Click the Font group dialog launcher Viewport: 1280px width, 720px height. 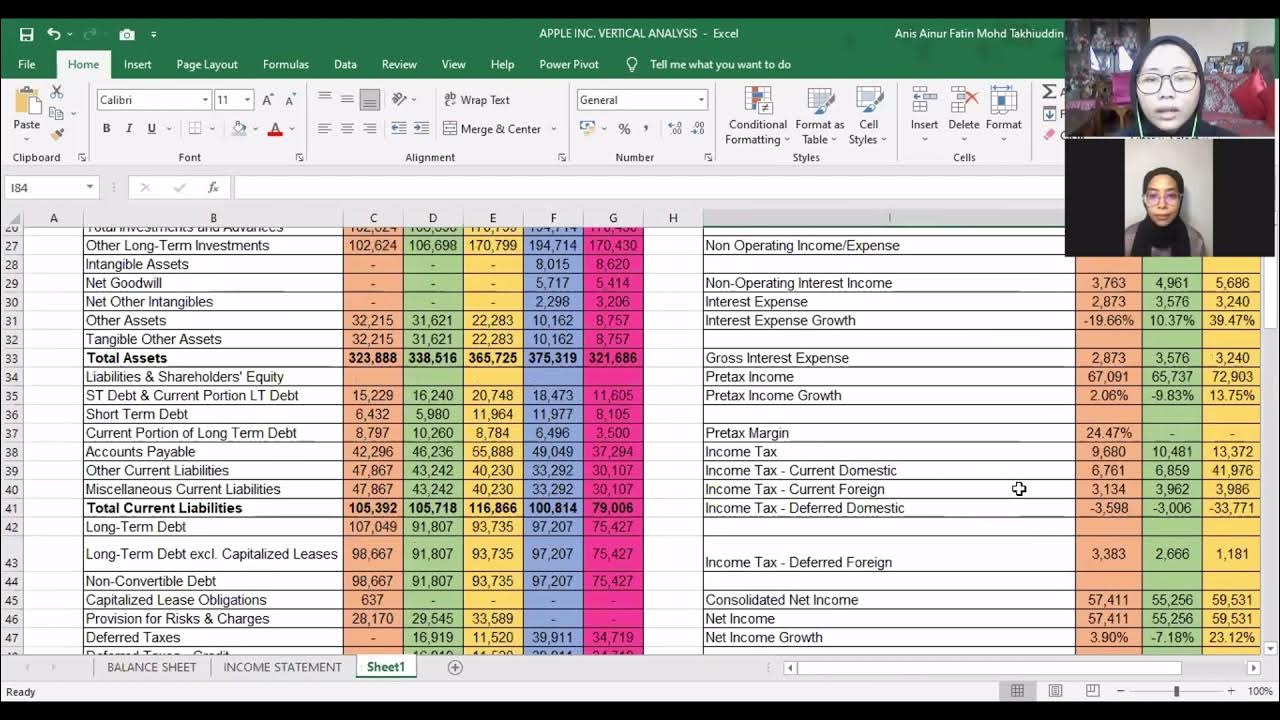click(x=299, y=158)
